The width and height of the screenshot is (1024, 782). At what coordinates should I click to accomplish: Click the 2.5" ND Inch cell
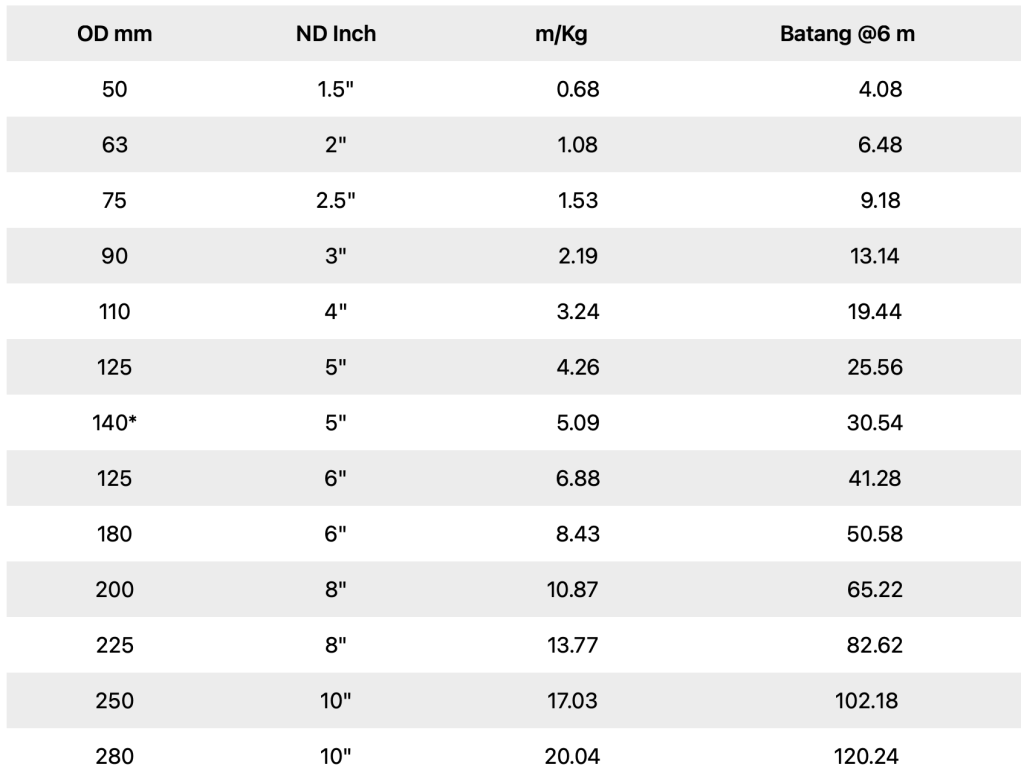pyautogui.click(x=336, y=201)
